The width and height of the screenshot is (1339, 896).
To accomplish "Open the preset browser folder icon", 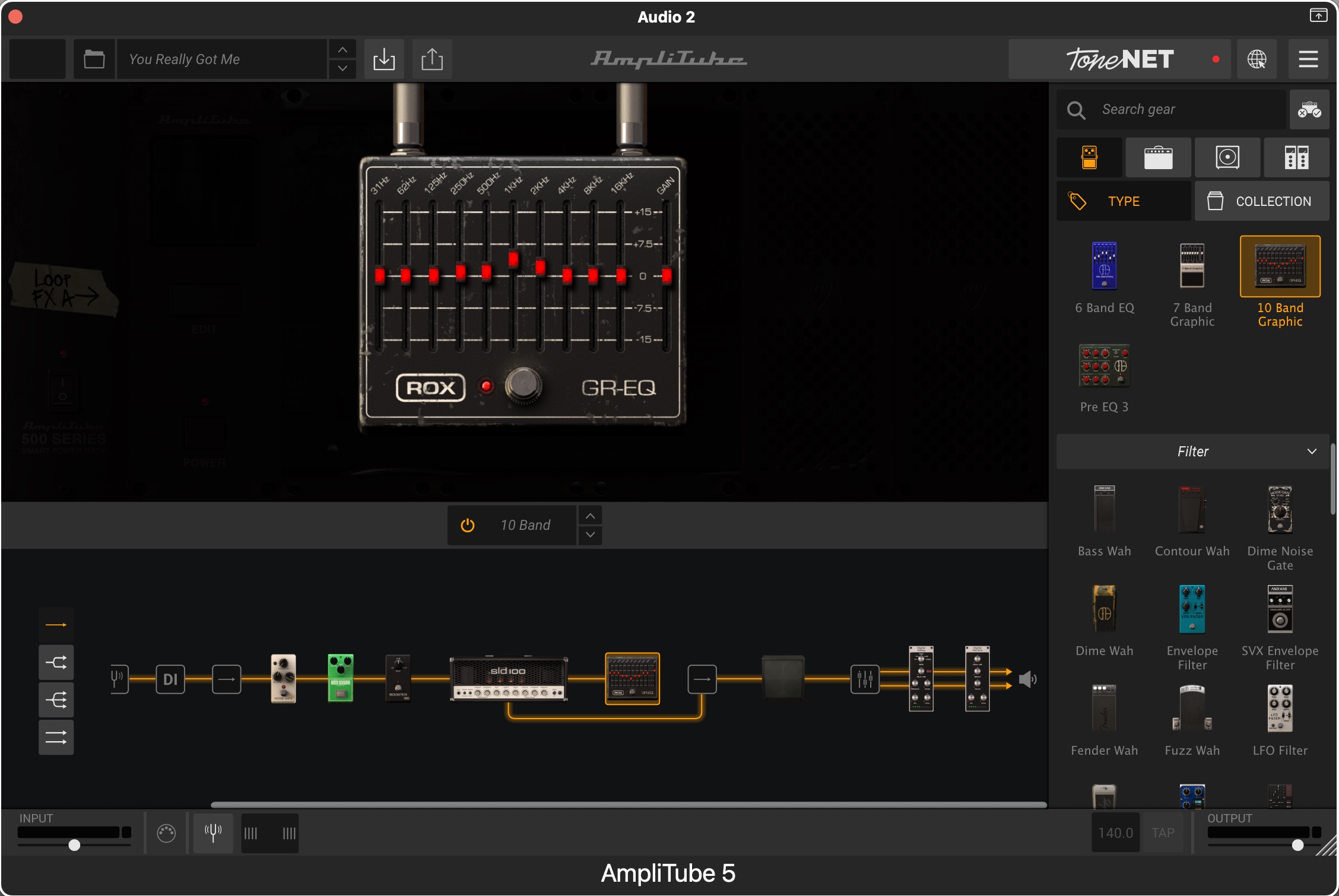I will [94, 59].
